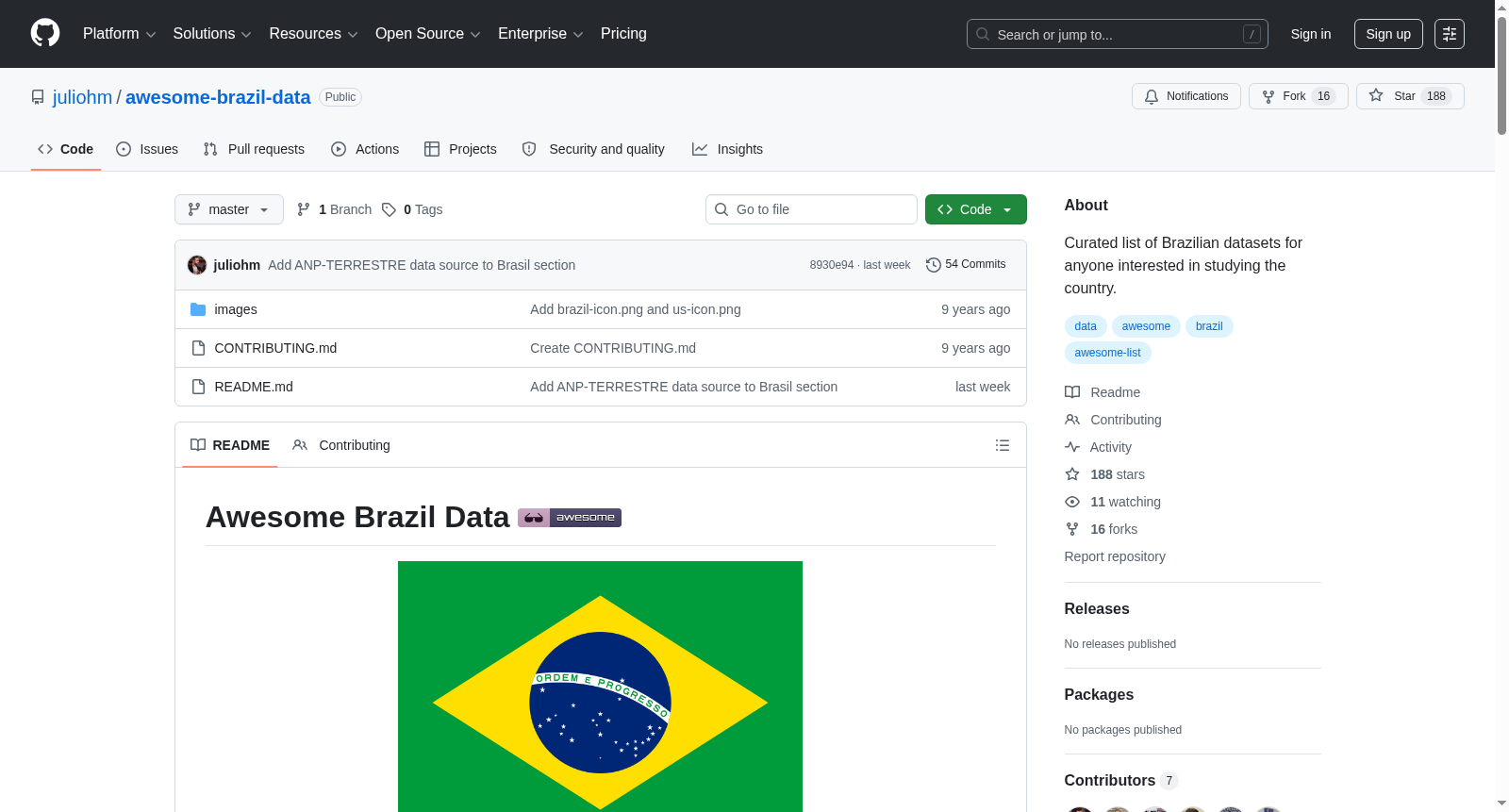Expand the Solutions menu

pos(212,34)
